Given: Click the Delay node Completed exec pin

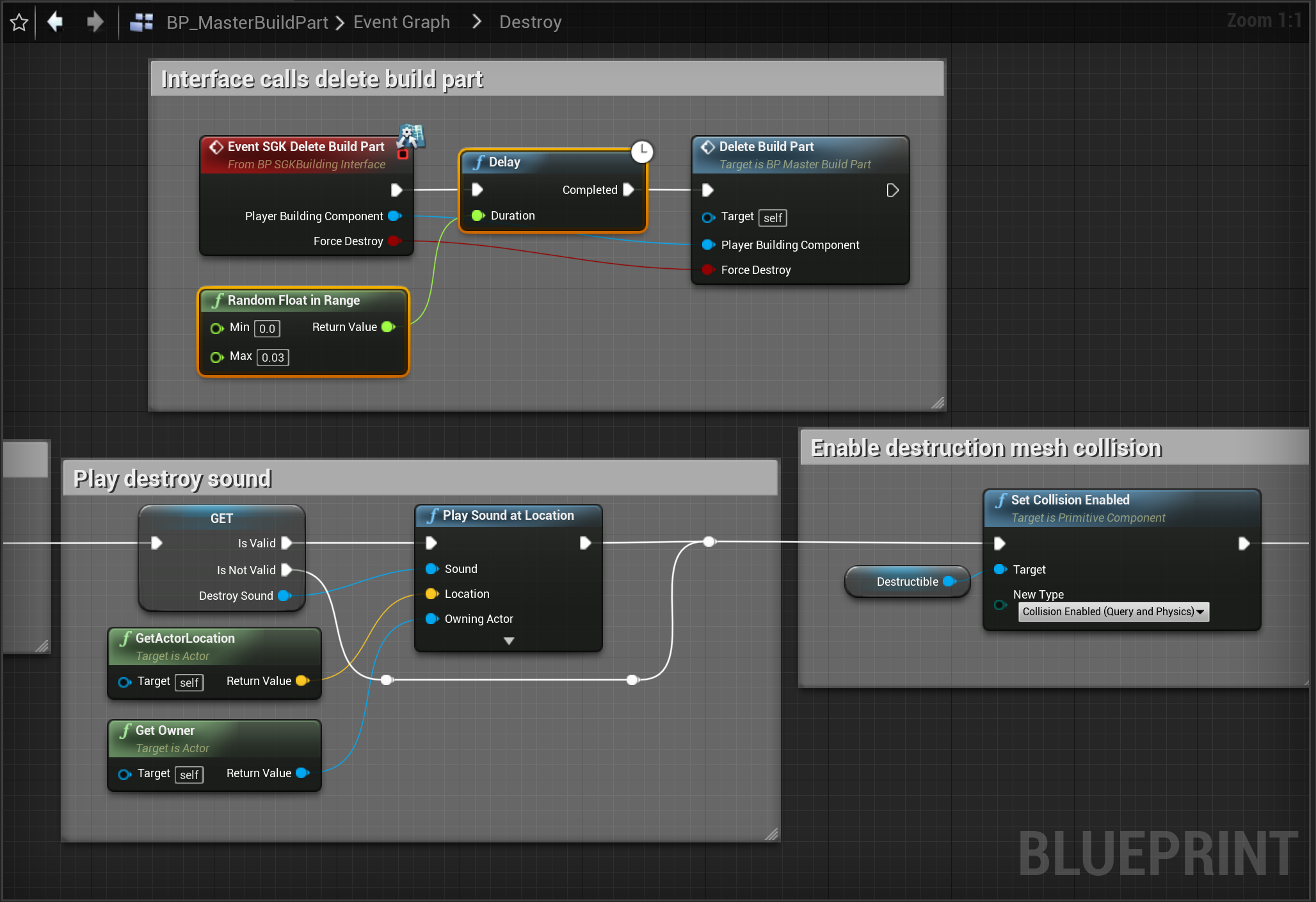Looking at the screenshot, I should pos(629,189).
